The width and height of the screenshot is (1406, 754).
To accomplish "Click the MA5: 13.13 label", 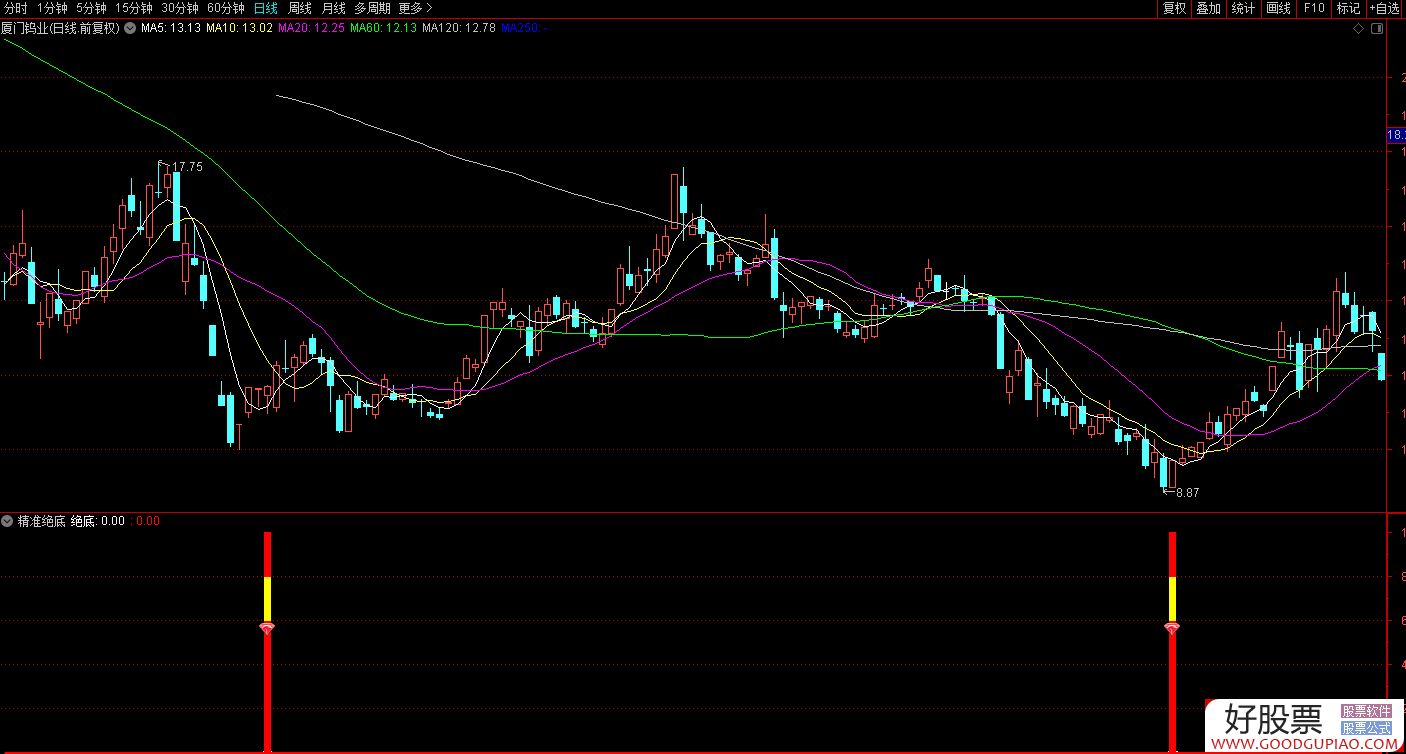I will [170, 28].
